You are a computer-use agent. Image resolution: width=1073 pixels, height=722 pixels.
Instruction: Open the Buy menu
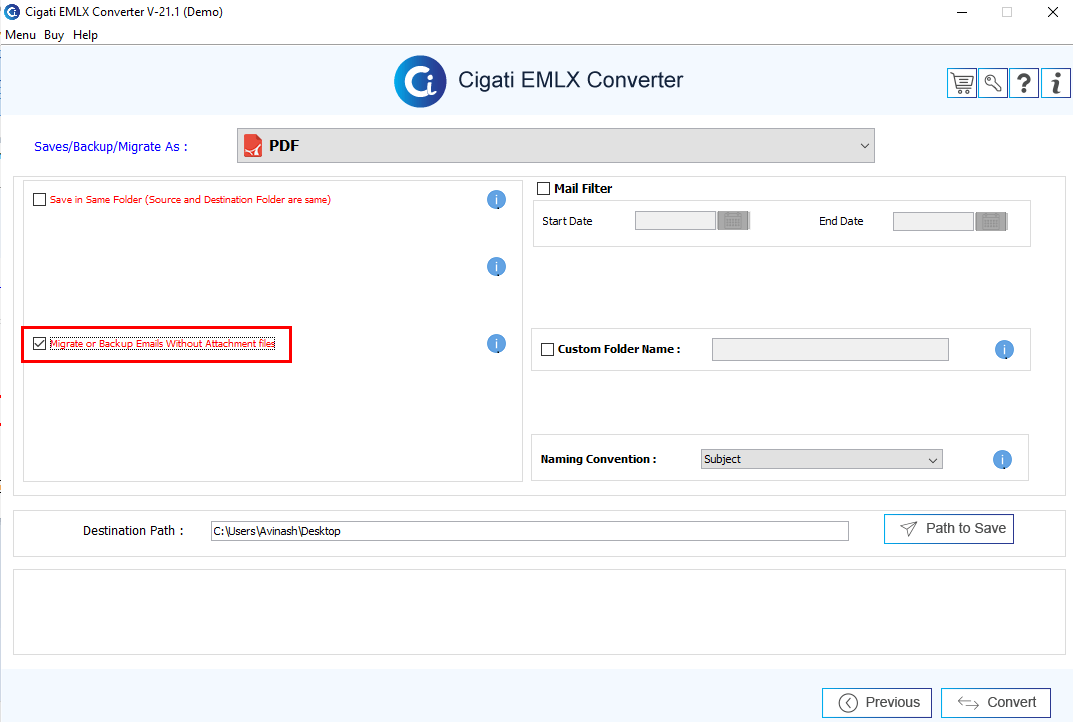pos(54,35)
